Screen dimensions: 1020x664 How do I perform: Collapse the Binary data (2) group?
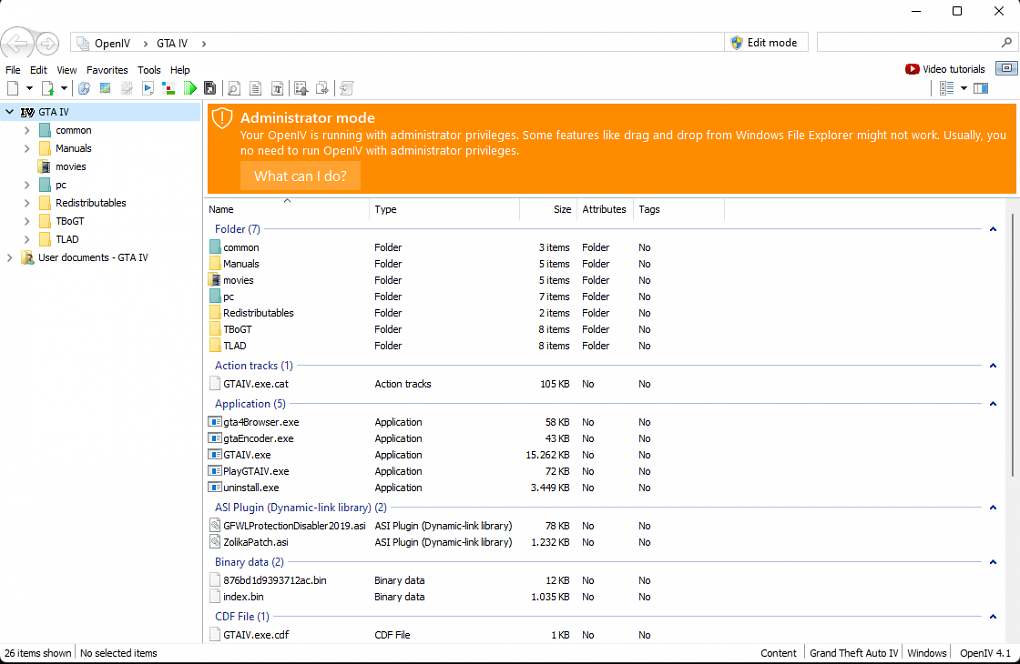(993, 562)
